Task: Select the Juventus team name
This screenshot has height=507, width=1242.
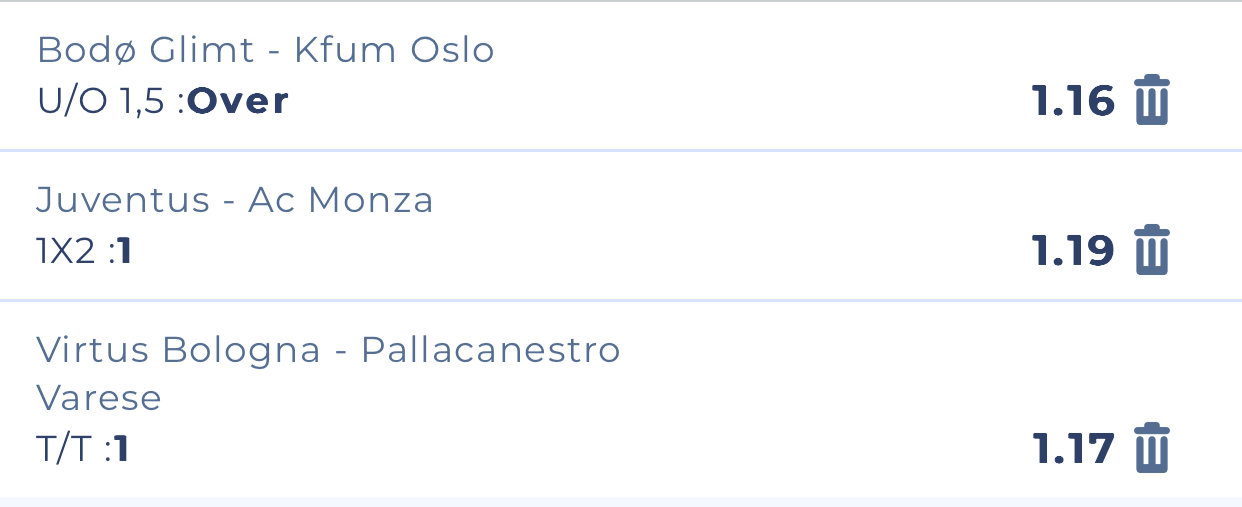Action: [x=123, y=200]
